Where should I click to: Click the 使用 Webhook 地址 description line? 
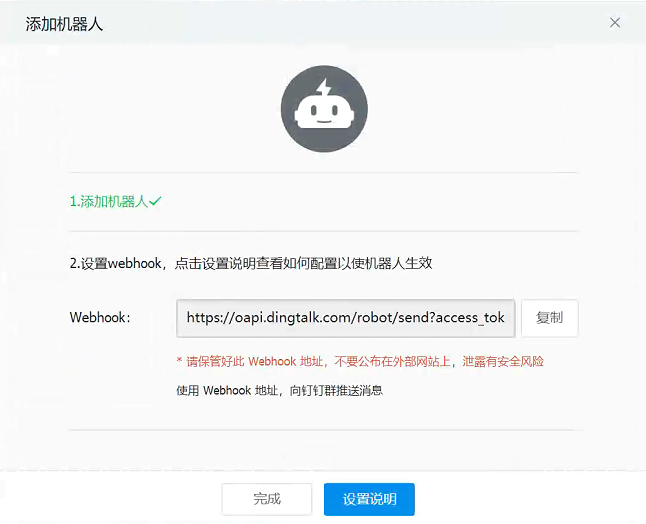tap(279, 390)
